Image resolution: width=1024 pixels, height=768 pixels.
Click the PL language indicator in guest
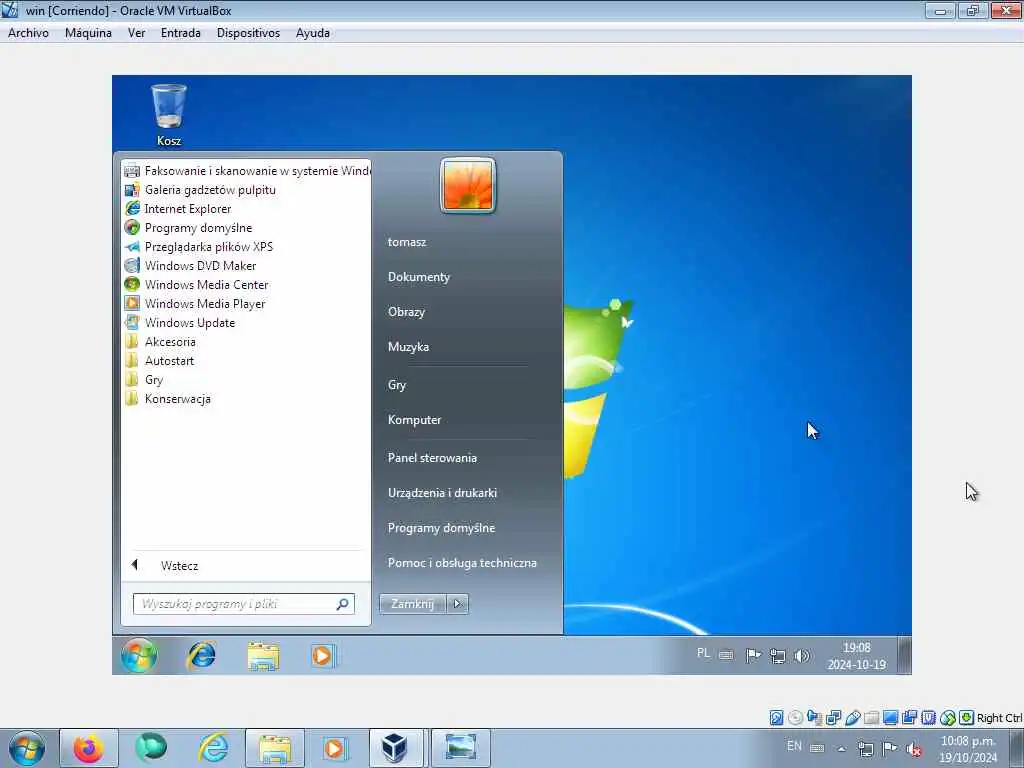(703, 653)
